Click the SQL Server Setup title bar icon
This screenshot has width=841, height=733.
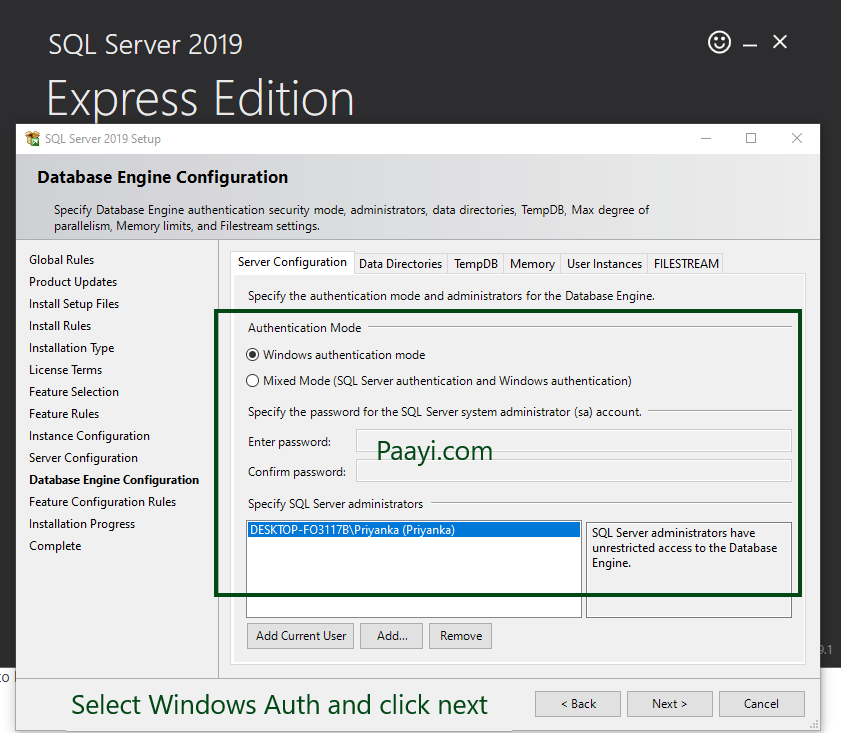tap(33, 139)
